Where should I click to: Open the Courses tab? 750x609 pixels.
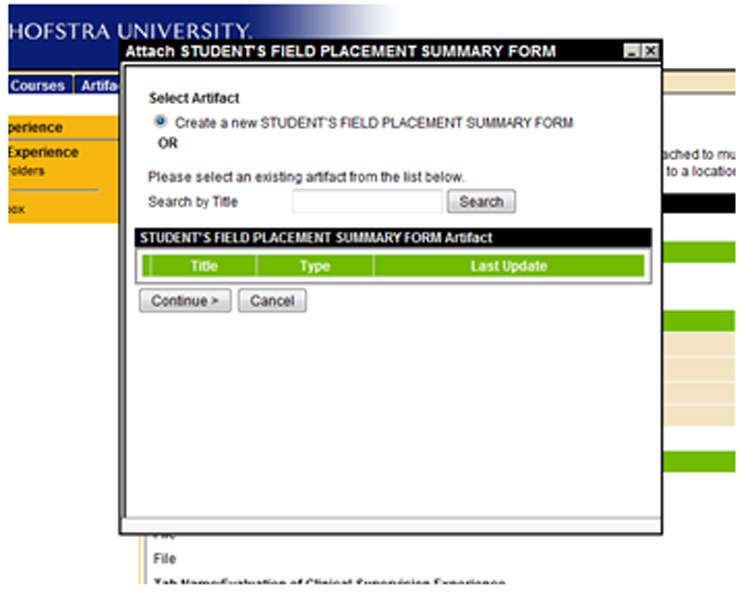(x=37, y=86)
